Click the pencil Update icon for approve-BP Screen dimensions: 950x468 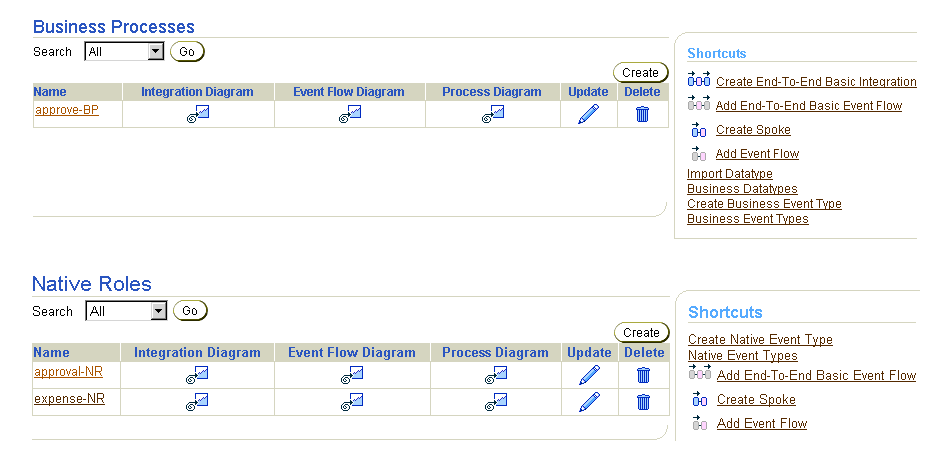(588, 114)
